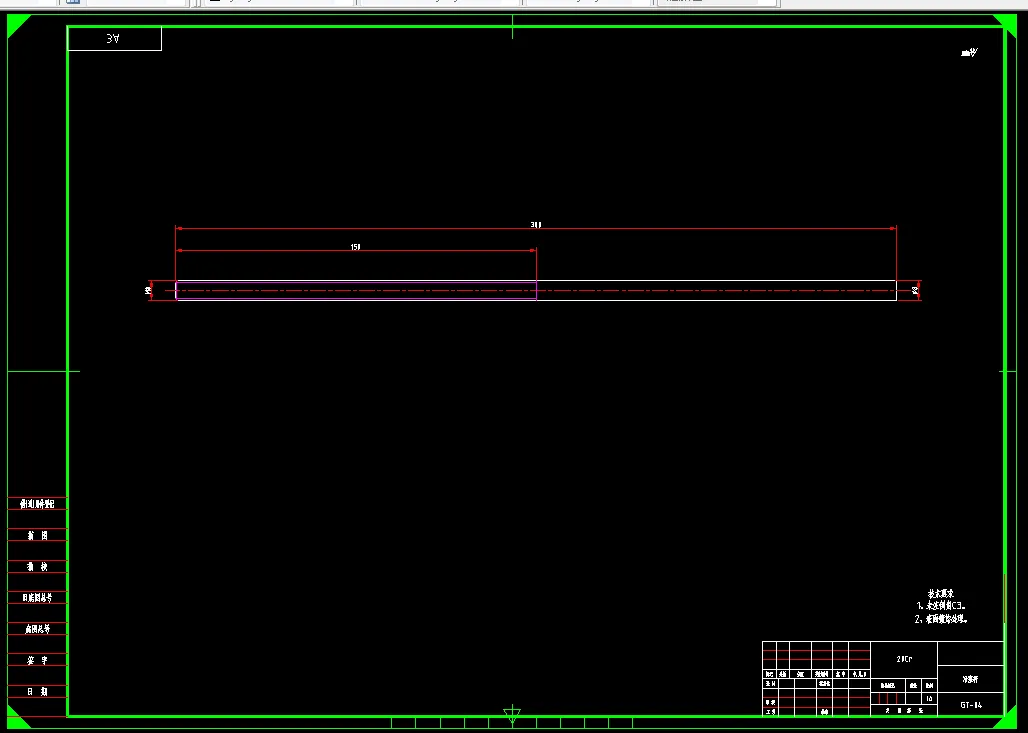Click the 阶段标记 cell in title block
The width and height of the screenshot is (1028, 733).
(x=888, y=685)
